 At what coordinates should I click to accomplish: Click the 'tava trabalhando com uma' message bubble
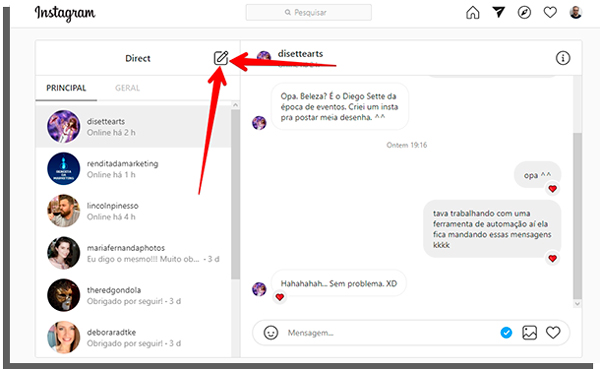point(492,229)
